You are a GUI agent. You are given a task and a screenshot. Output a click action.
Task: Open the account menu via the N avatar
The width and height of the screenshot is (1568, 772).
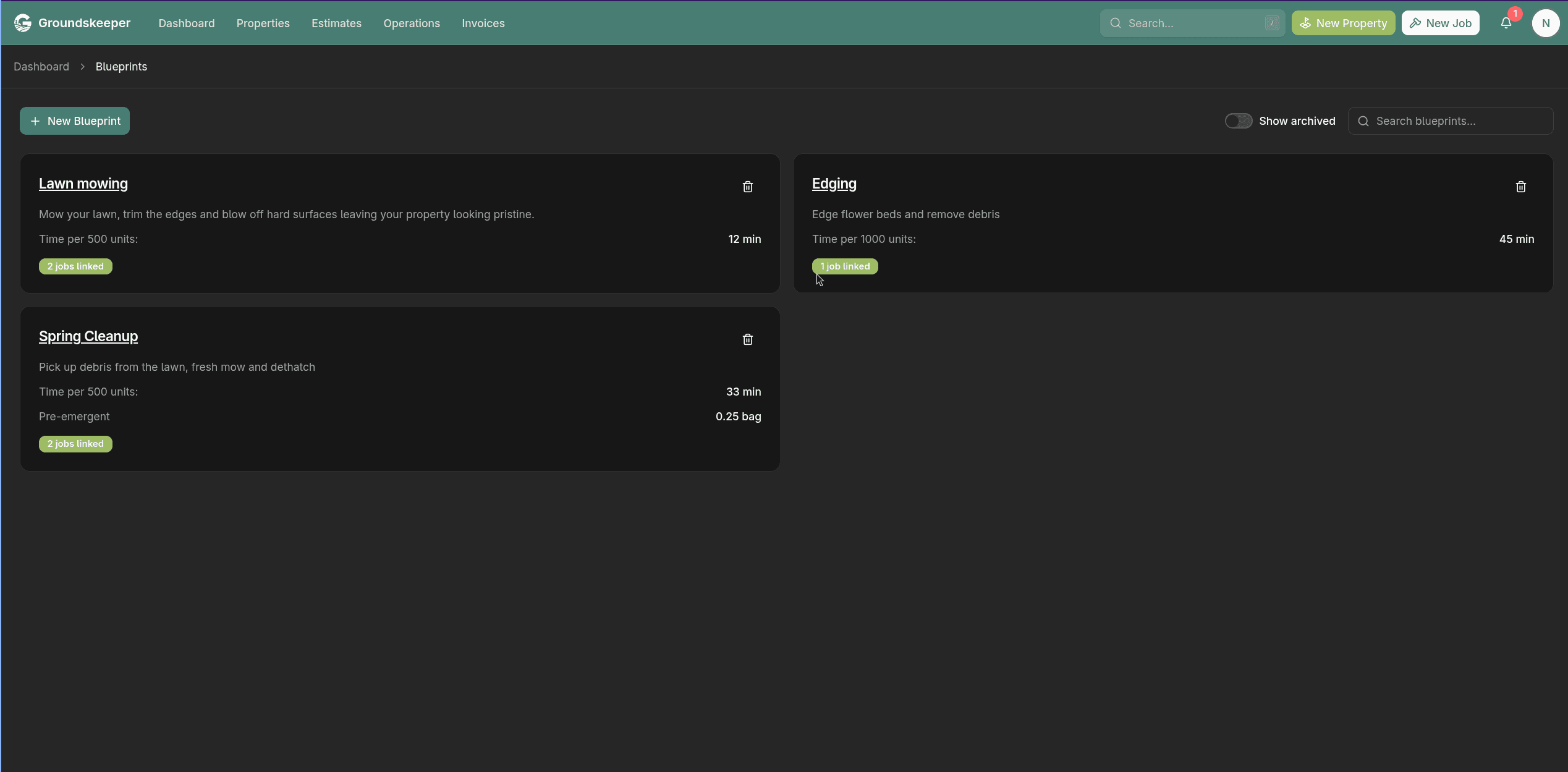[x=1546, y=23]
